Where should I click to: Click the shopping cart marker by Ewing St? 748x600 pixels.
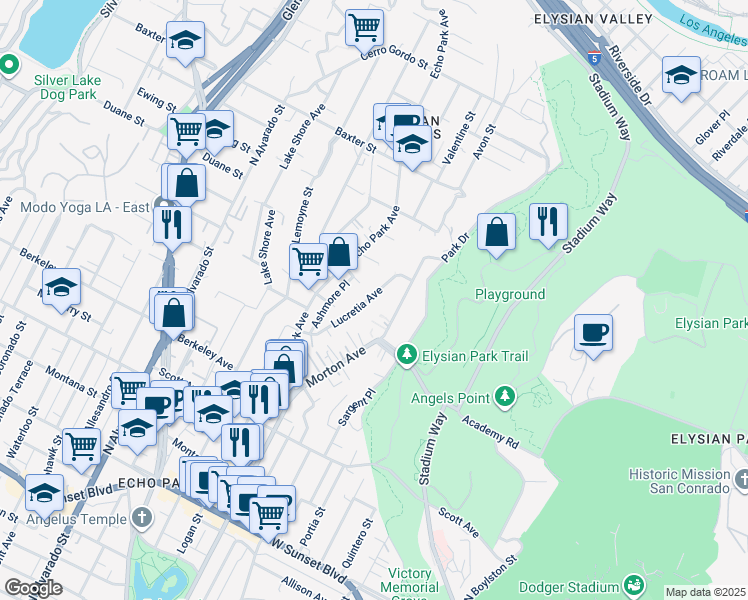tap(186, 131)
